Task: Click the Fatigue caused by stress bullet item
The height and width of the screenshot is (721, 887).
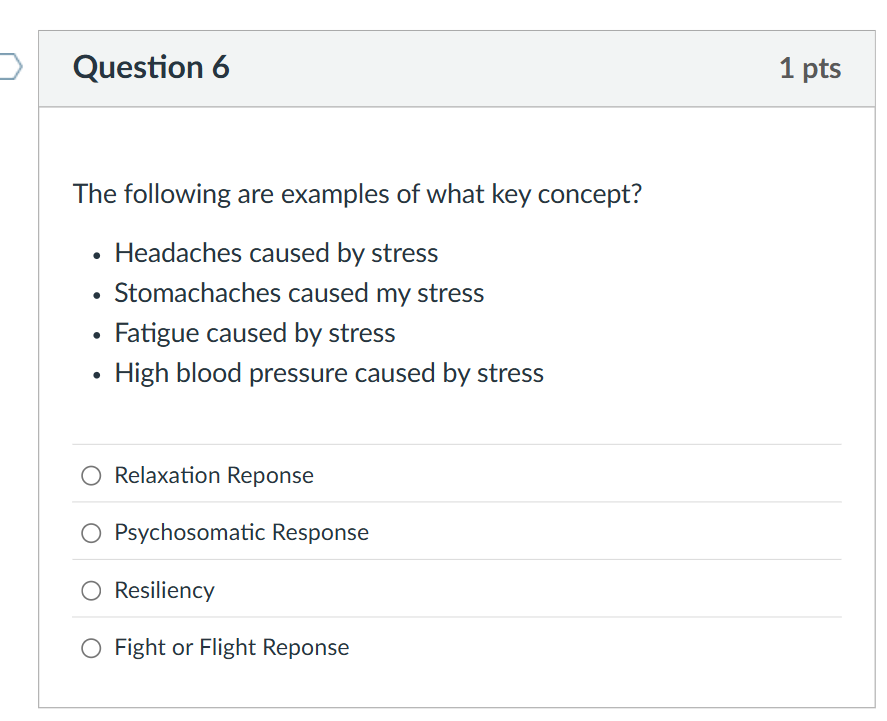Action: [x=254, y=333]
